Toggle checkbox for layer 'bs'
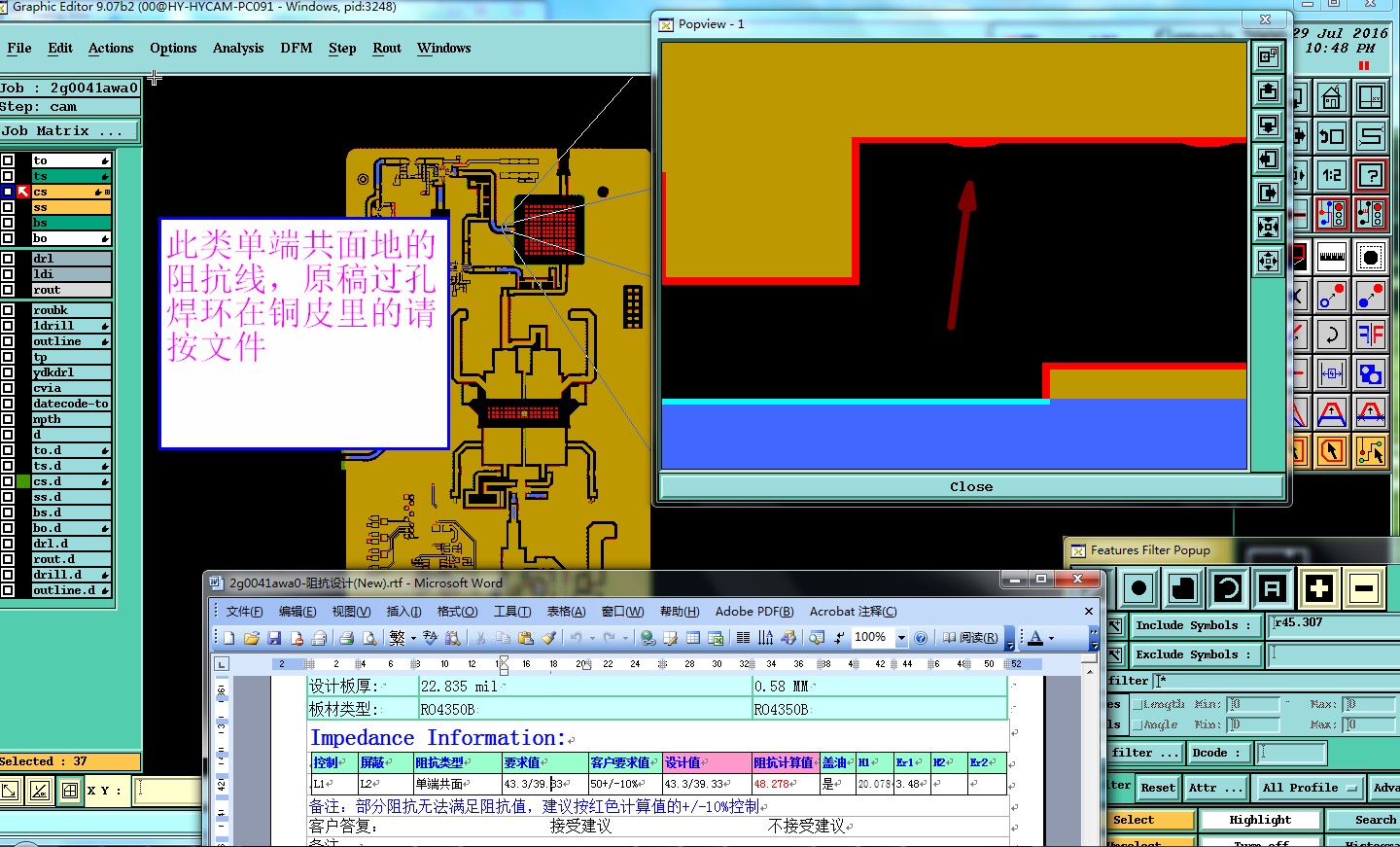 8,223
